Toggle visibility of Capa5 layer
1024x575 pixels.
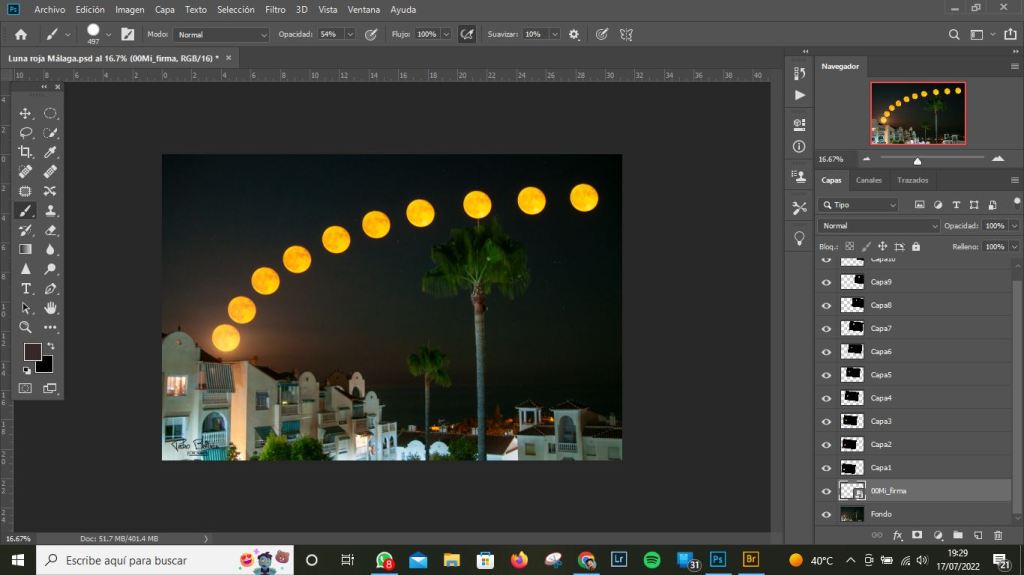coord(826,375)
